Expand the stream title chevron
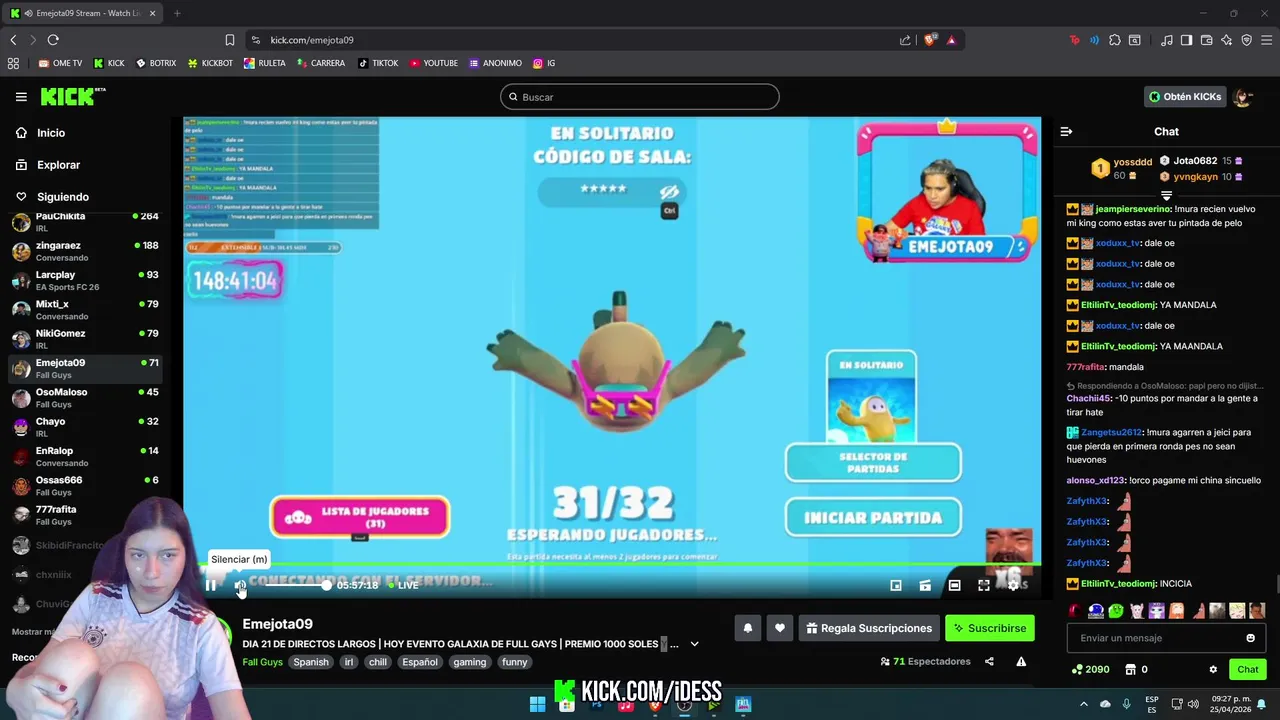The image size is (1280, 720). coord(694,644)
